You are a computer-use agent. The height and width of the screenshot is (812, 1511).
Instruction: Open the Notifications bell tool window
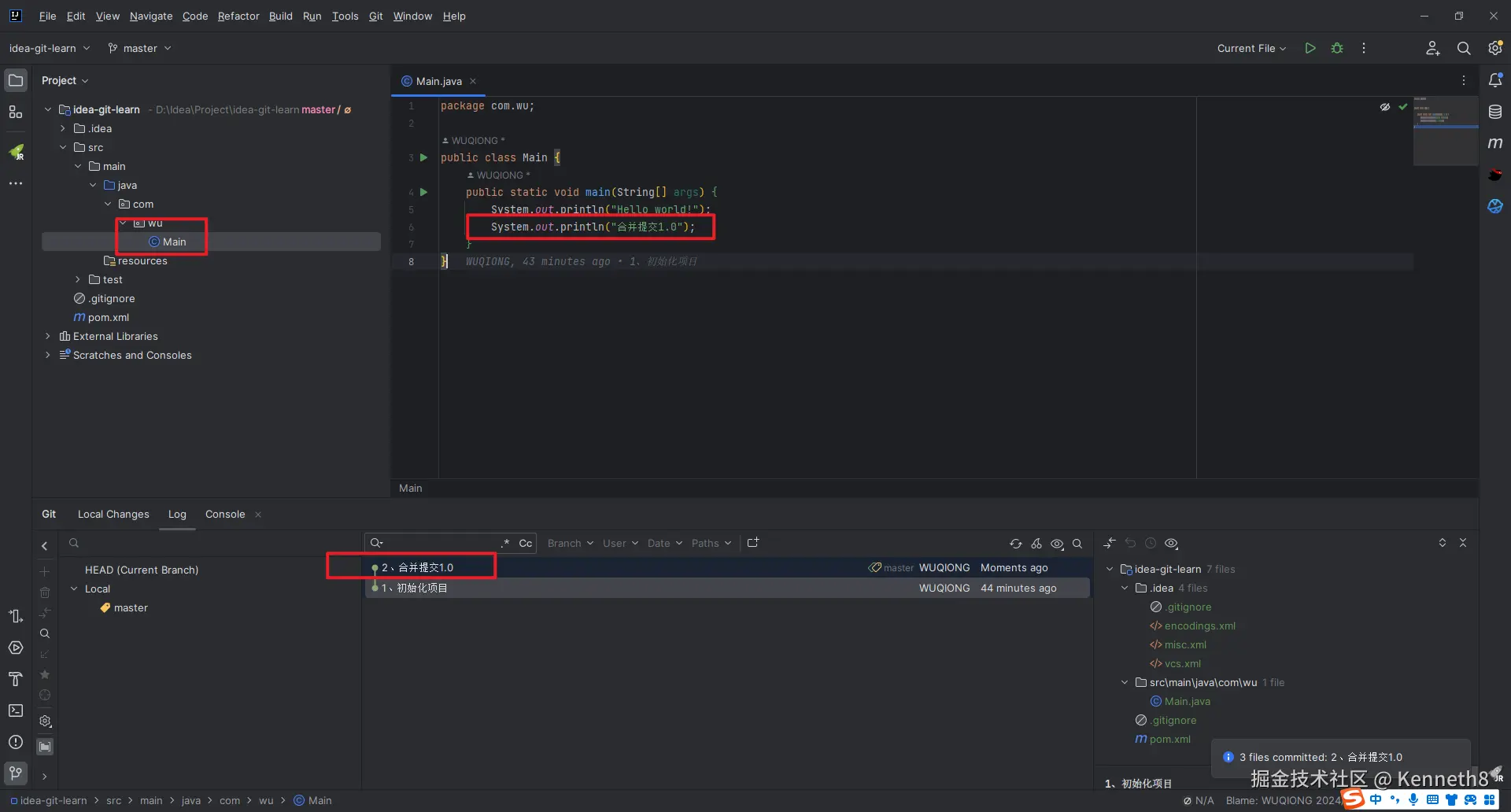[1495, 80]
